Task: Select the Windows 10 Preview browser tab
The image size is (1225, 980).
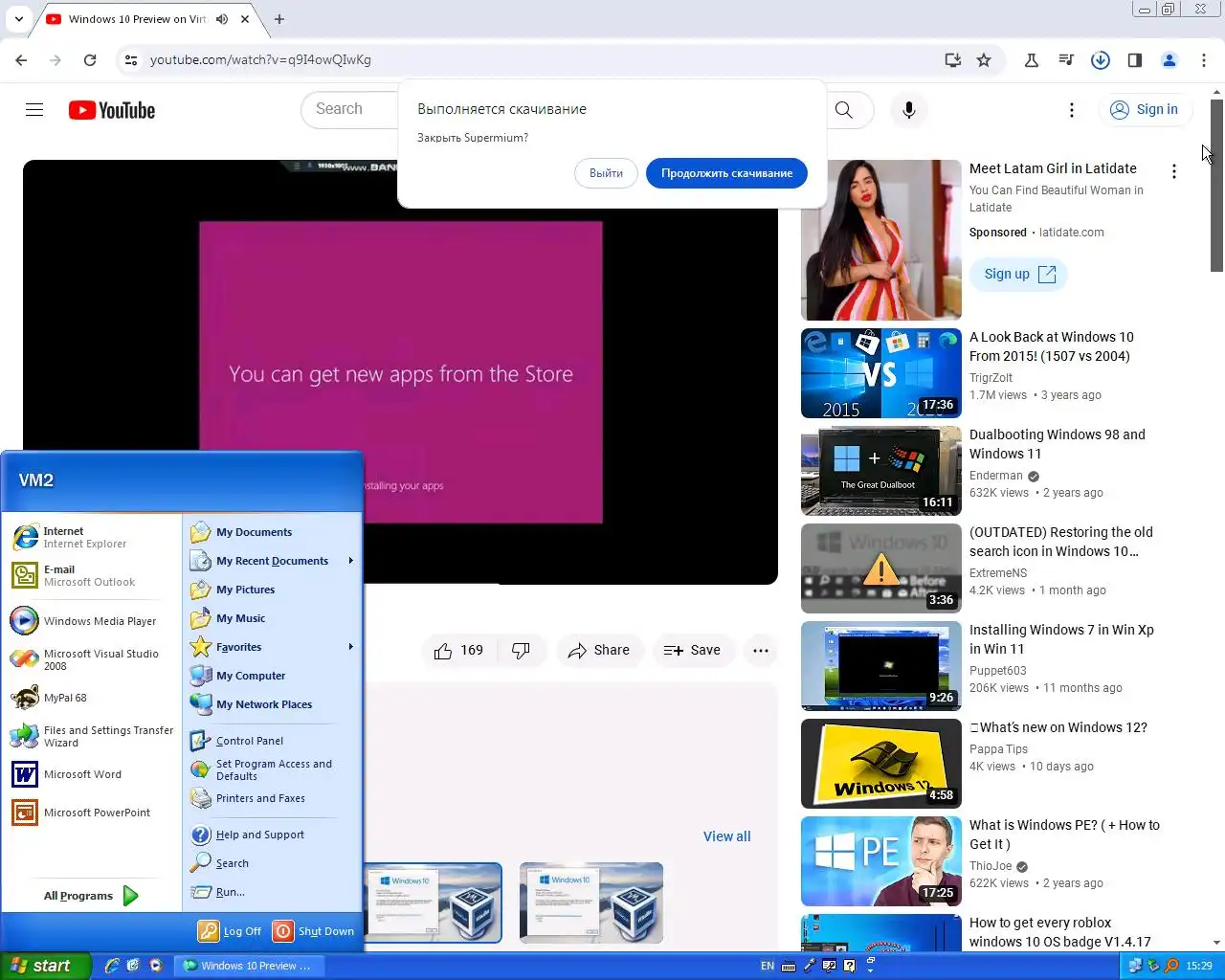Action: pyautogui.click(x=137, y=19)
